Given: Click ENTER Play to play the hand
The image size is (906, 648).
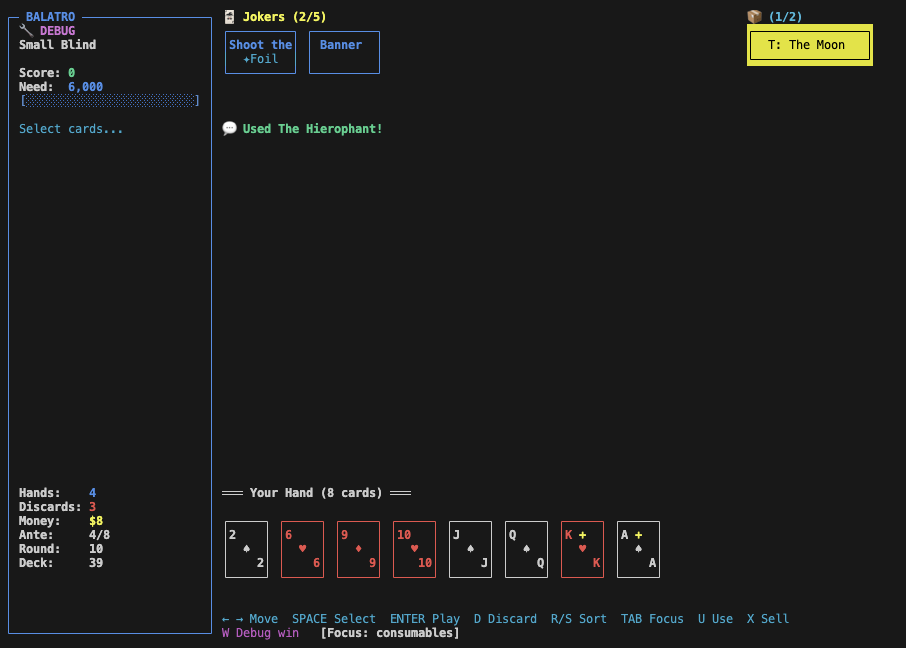Looking at the screenshot, I should coord(425,618).
